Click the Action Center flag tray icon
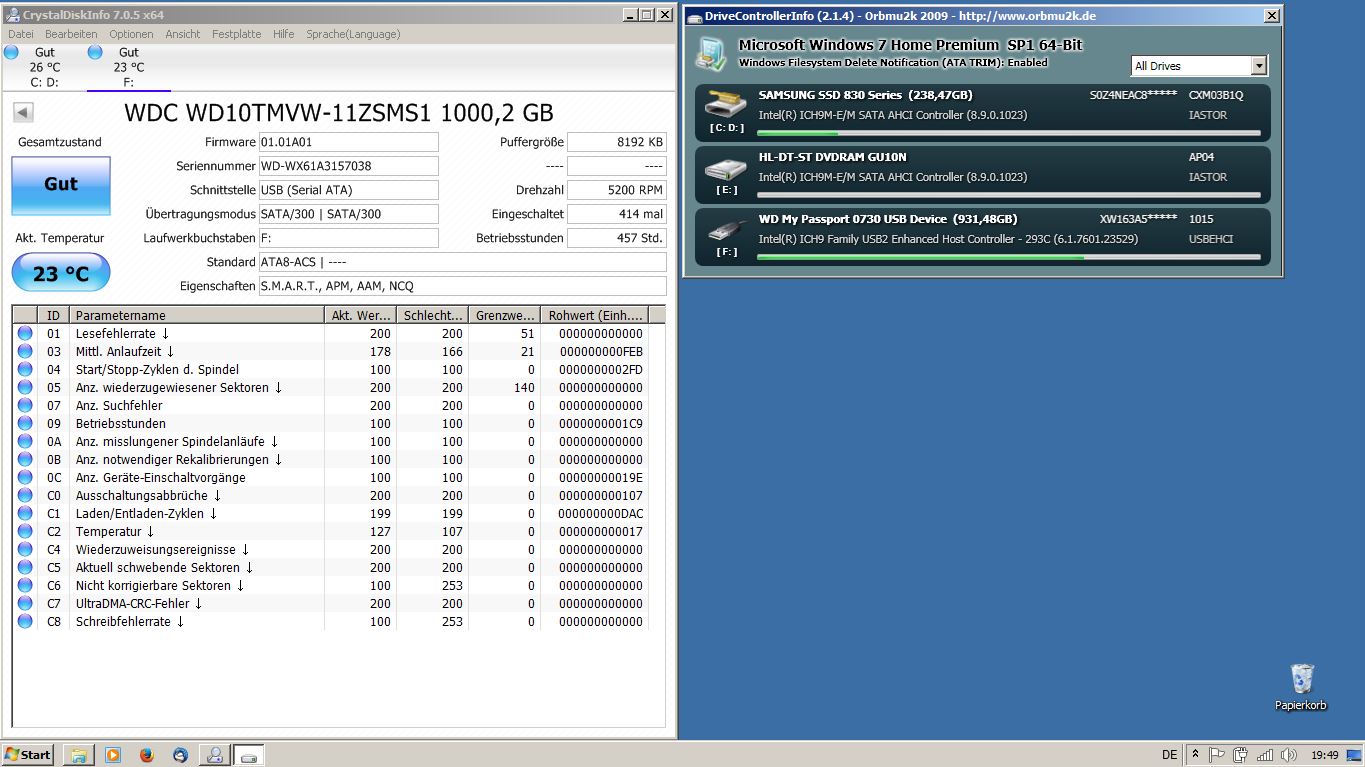The width and height of the screenshot is (1365, 767). click(1217, 755)
